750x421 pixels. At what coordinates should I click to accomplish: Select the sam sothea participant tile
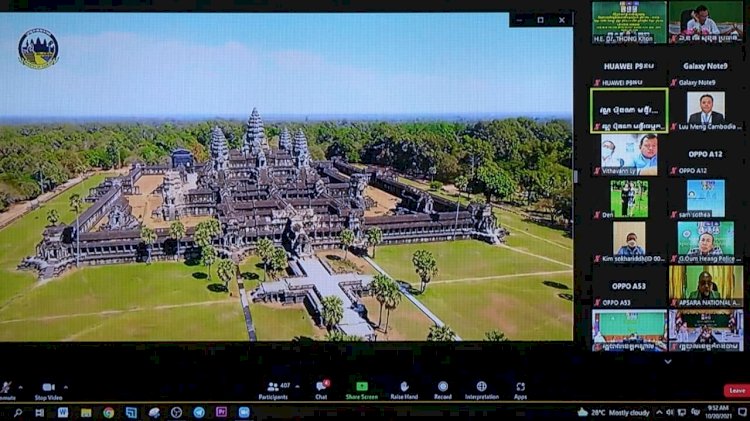coord(706,199)
